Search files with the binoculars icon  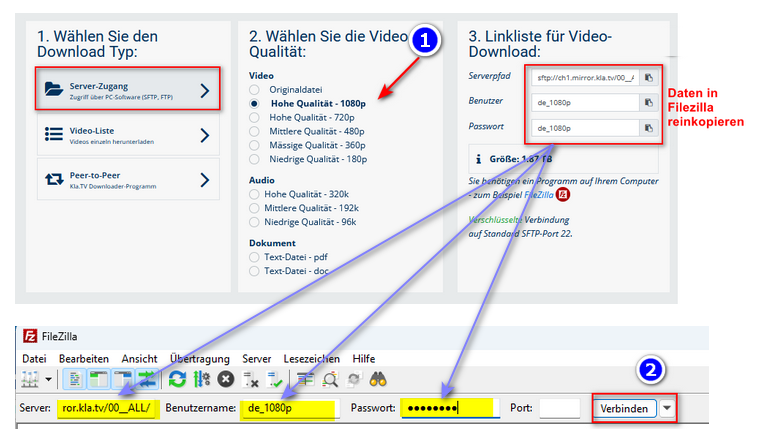(x=378, y=379)
